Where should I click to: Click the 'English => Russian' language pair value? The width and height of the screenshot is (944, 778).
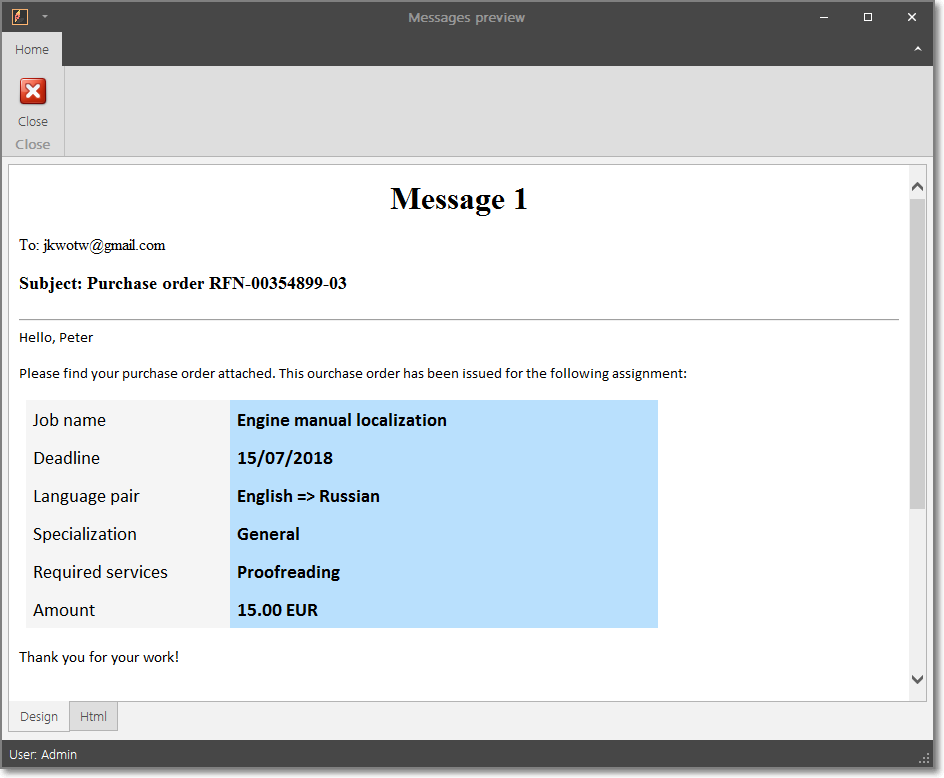click(x=308, y=496)
